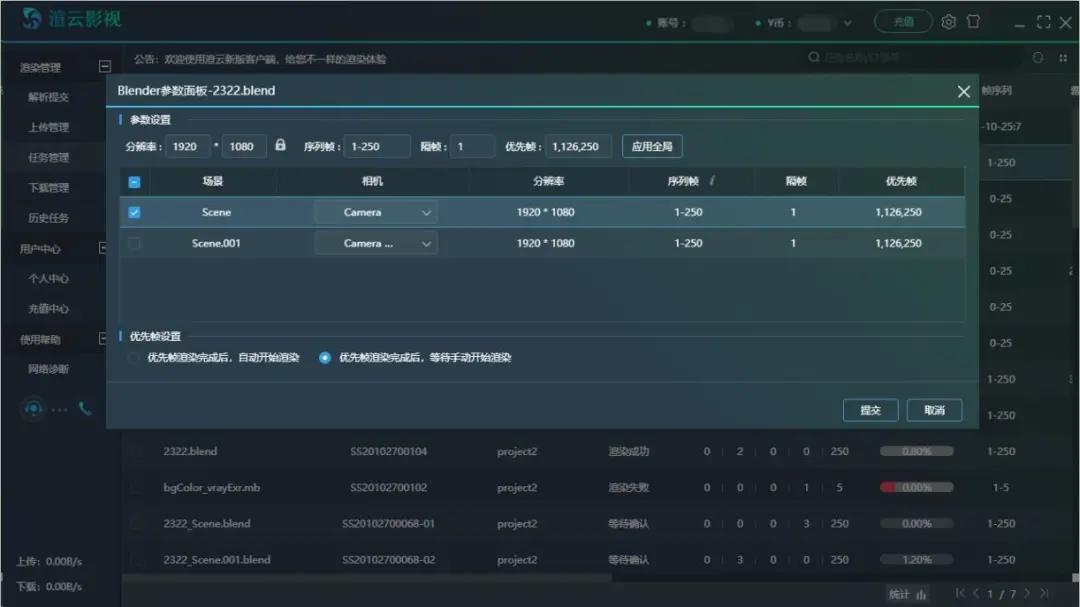
Task: Click the phone contact icon in sidebar
Action: [x=84, y=408]
